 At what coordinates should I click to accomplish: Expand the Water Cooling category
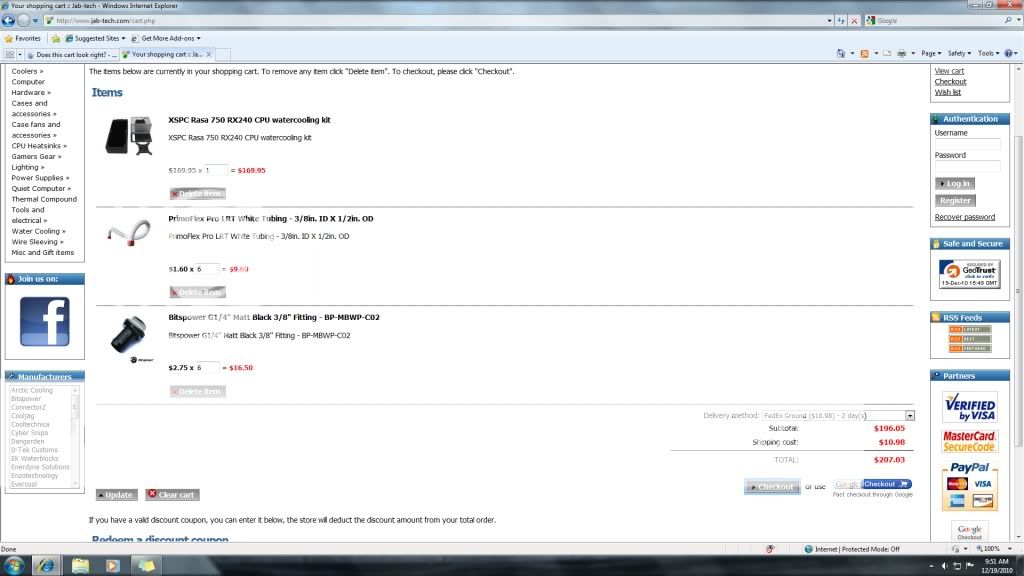(39, 231)
